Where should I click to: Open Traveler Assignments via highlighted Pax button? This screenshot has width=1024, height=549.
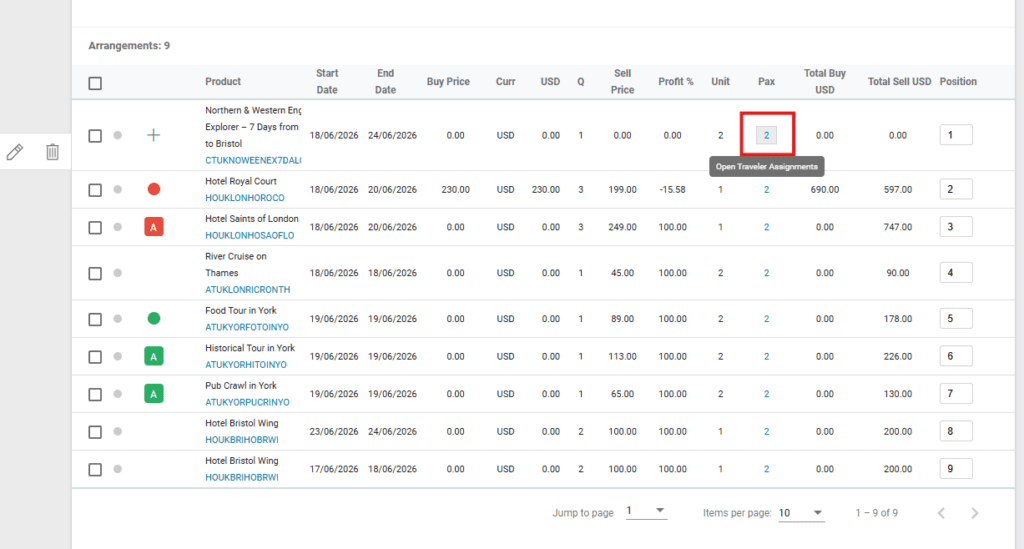click(x=766, y=135)
